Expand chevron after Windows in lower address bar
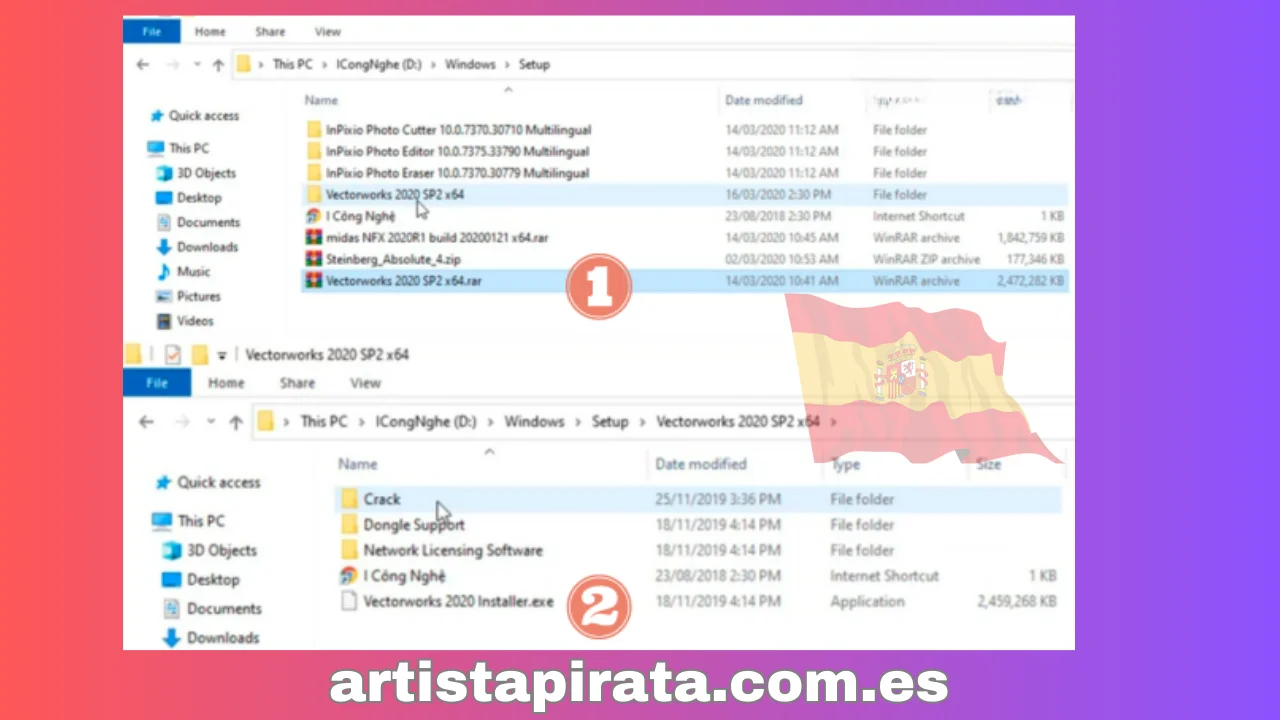This screenshot has width=1280, height=720. pyautogui.click(x=578, y=422)
